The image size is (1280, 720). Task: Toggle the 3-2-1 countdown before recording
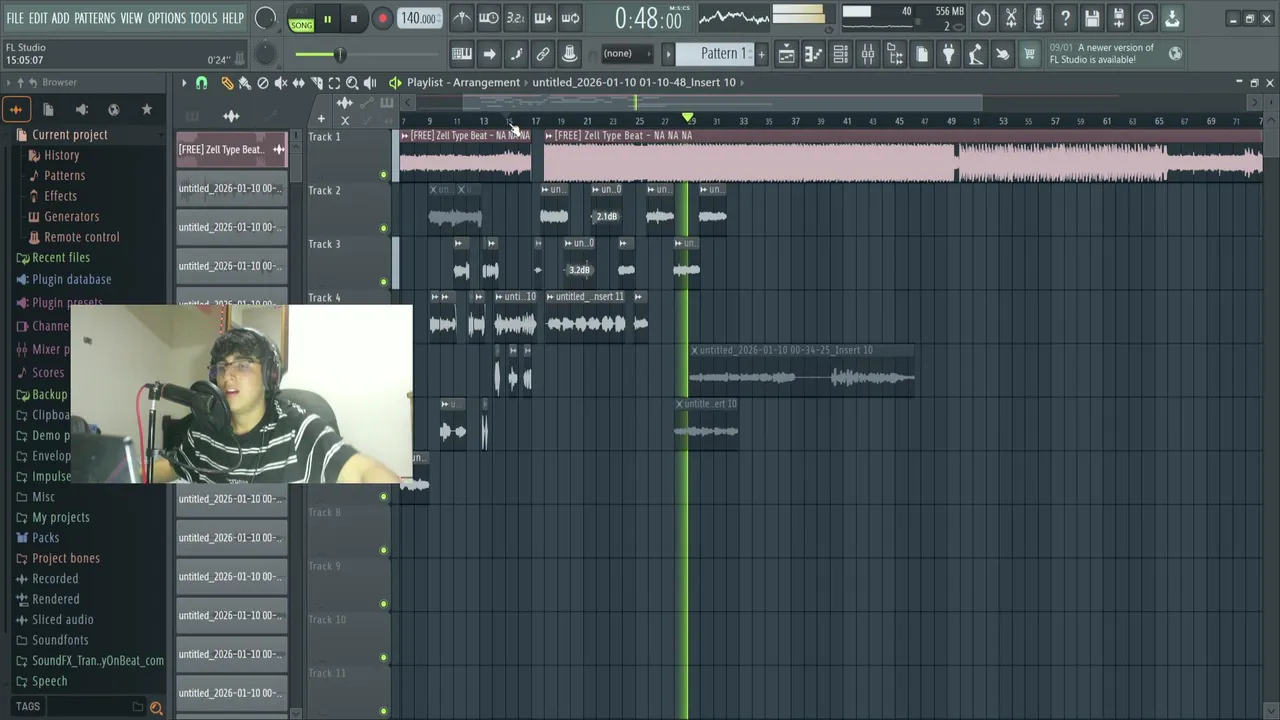pos(515,18)
